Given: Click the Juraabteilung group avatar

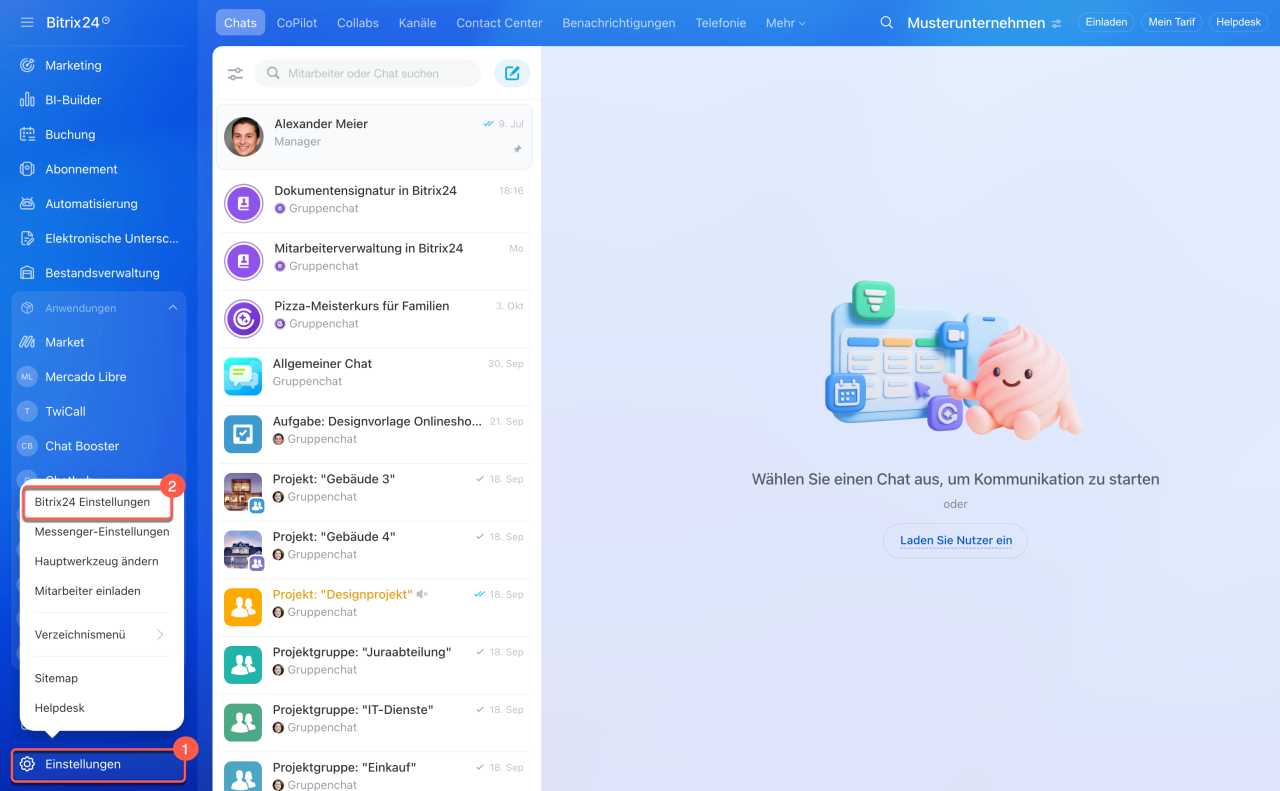Looking at the screenshot, I should click(243, 664).
